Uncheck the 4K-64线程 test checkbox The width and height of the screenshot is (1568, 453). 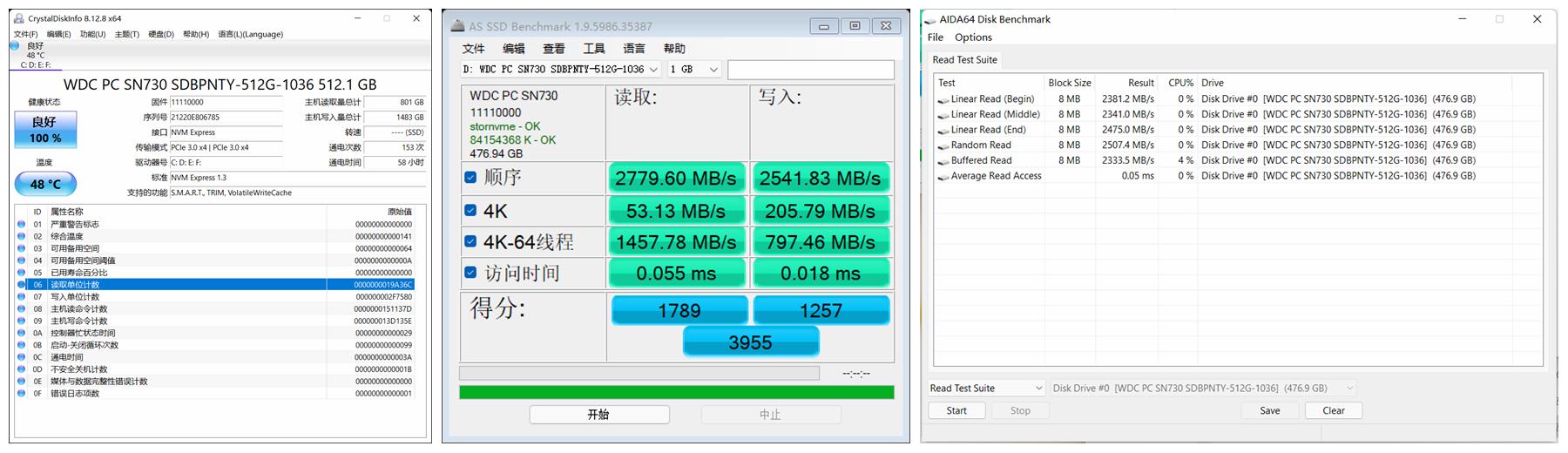[470, 241]
